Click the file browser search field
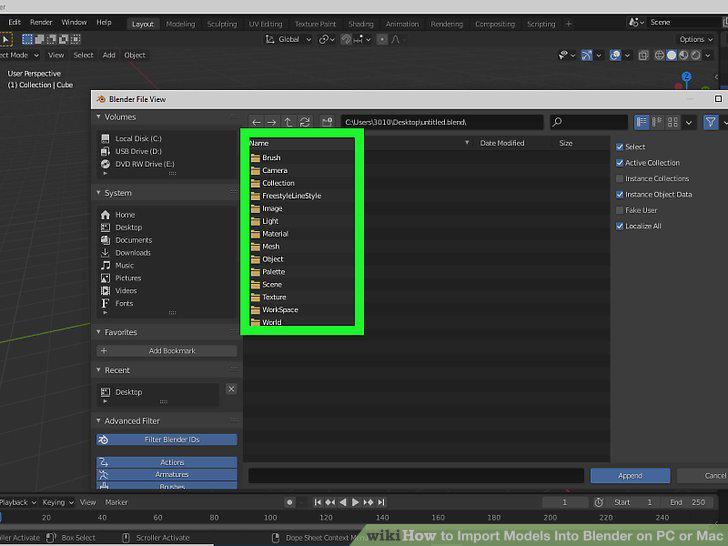The width and height of the screenshot is (728, 546). point(589,122)
